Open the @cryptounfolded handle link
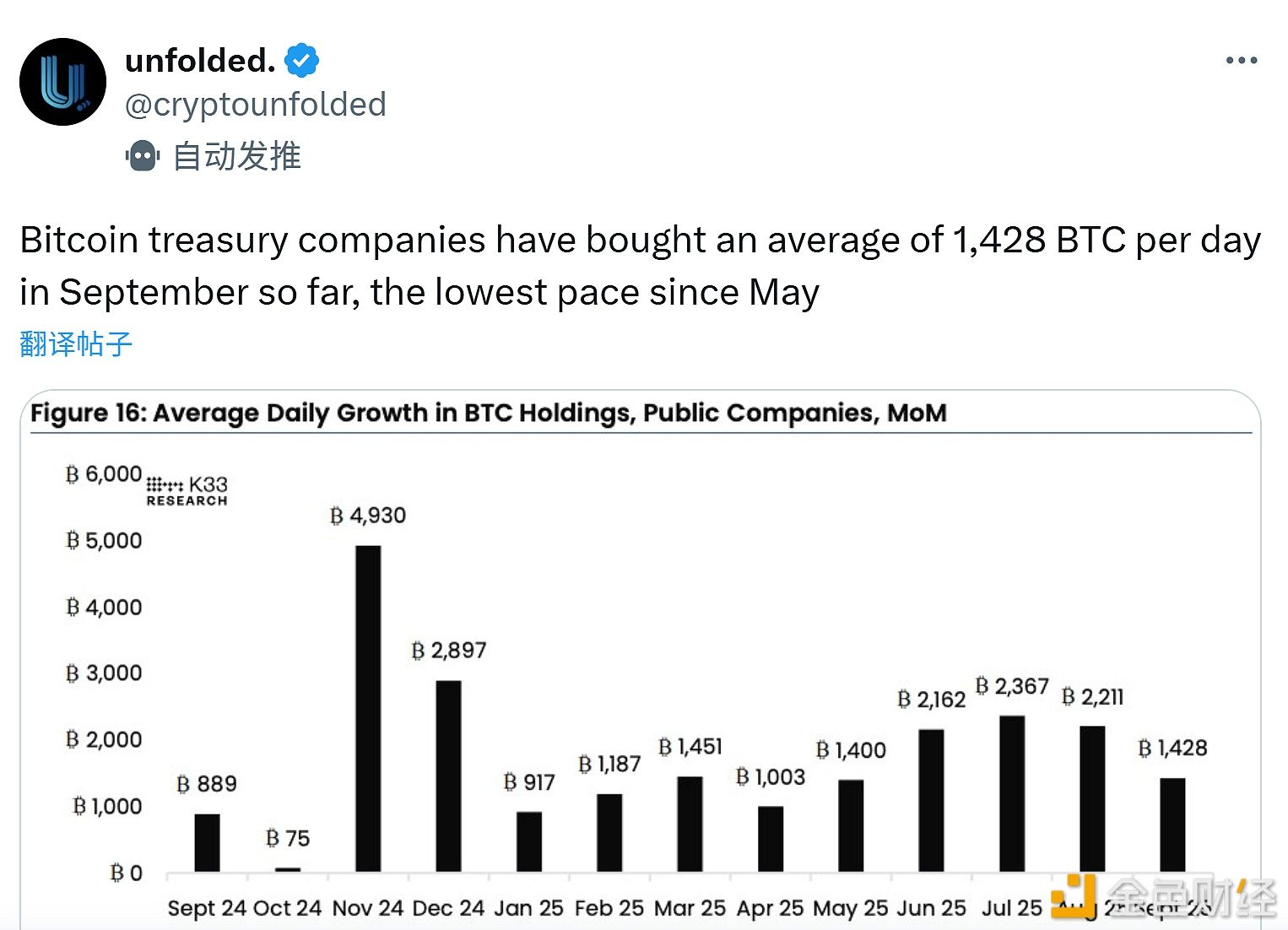This screenshot has height=930, width=1288. tap(255, 105)
